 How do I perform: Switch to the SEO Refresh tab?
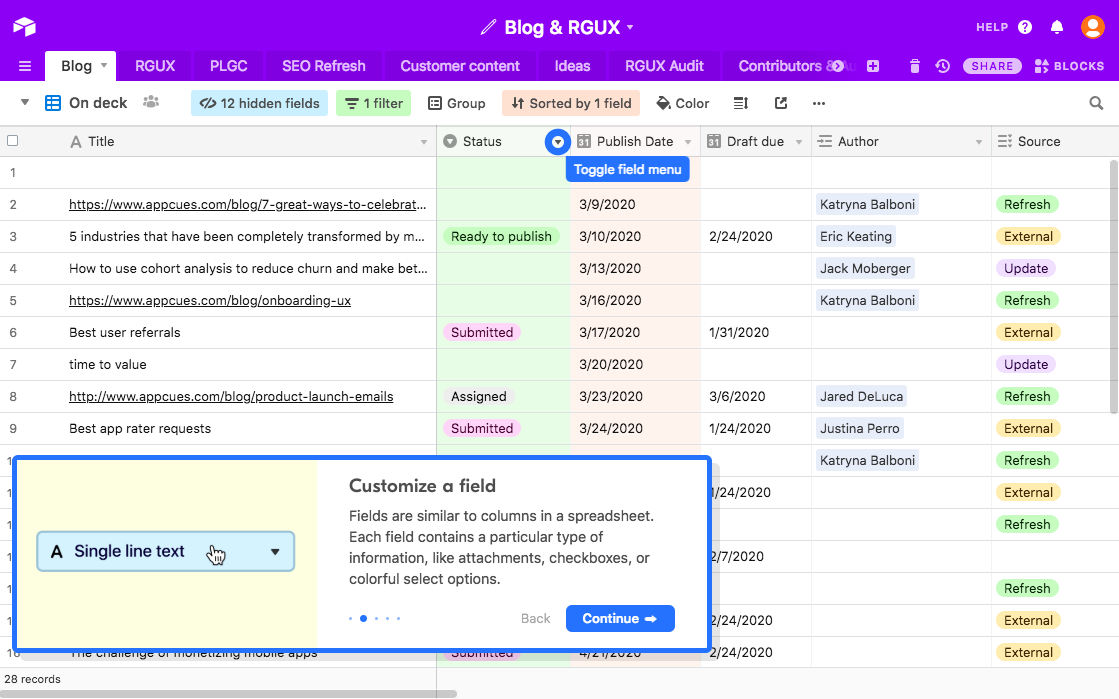(x=323, y=66)
